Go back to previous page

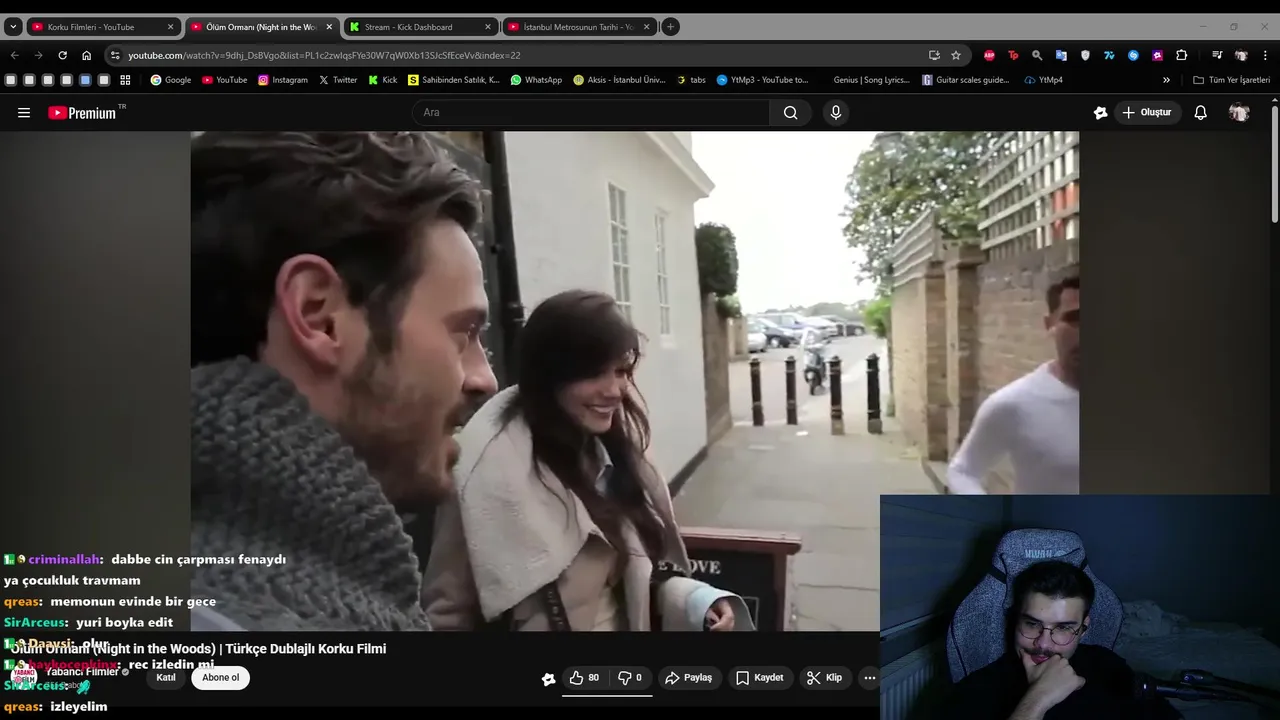click(x=14, y=55)
